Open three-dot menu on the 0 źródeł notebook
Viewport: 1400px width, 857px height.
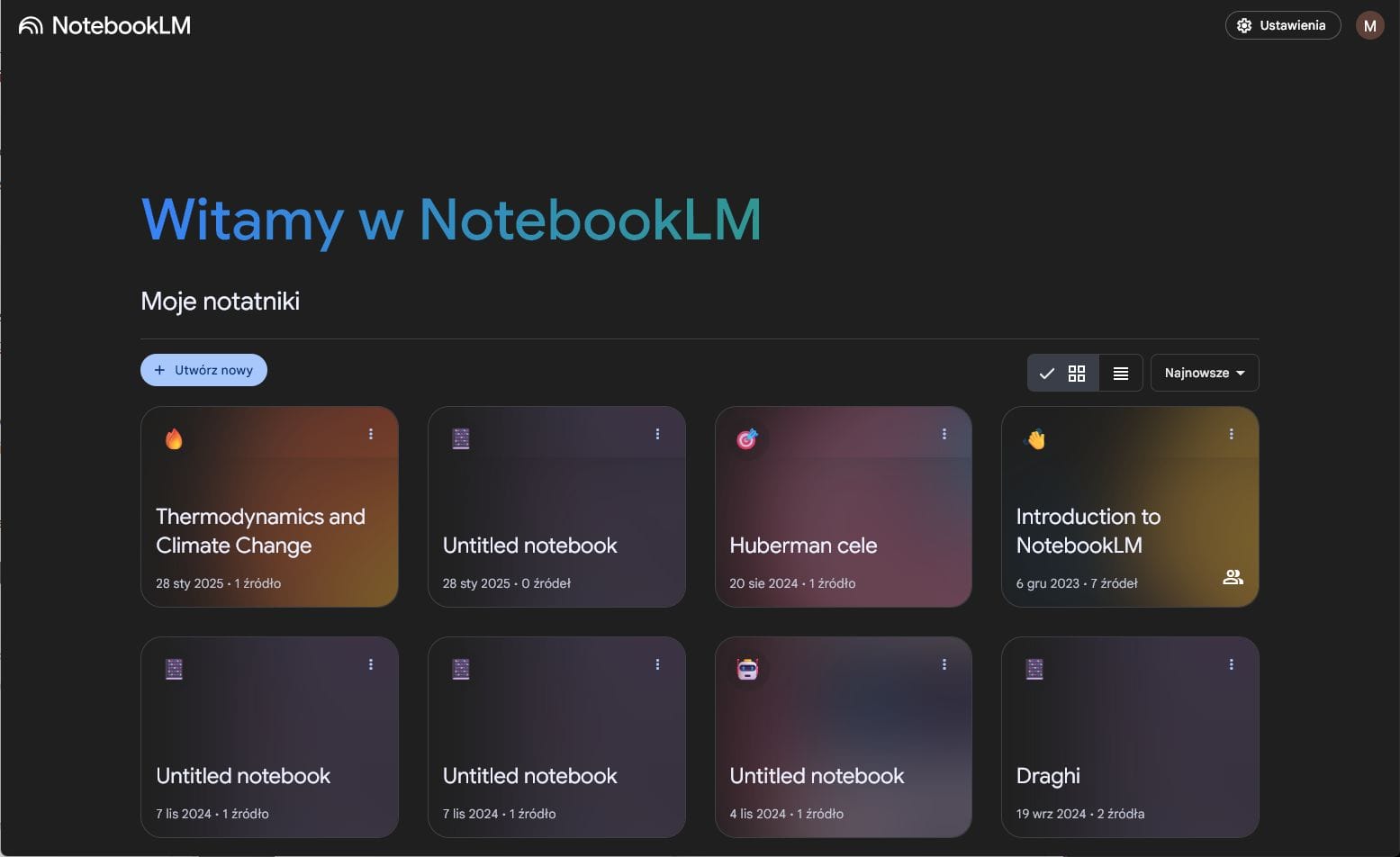(x=658, y=434)
